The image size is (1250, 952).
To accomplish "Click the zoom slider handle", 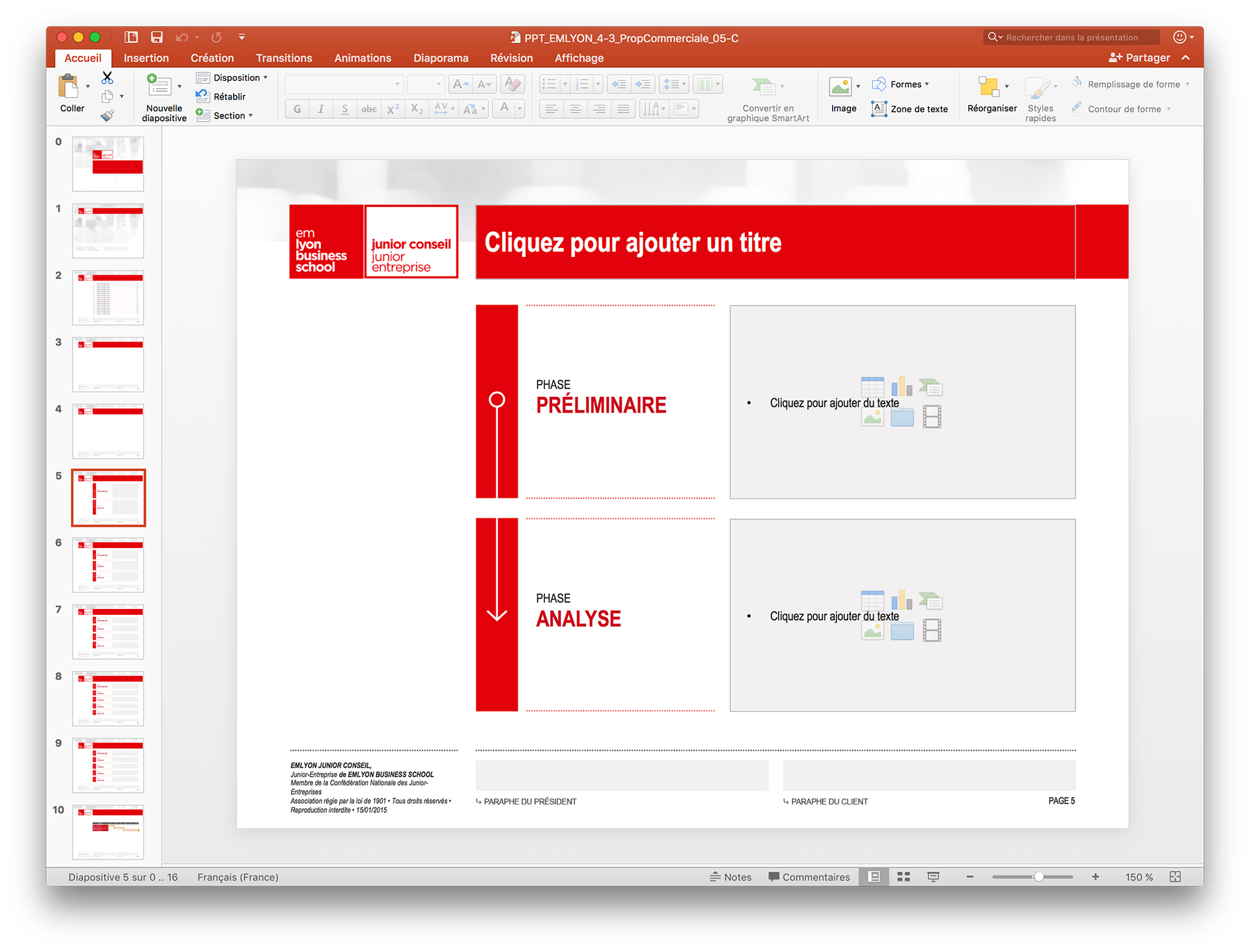I will click(1039, 877).
